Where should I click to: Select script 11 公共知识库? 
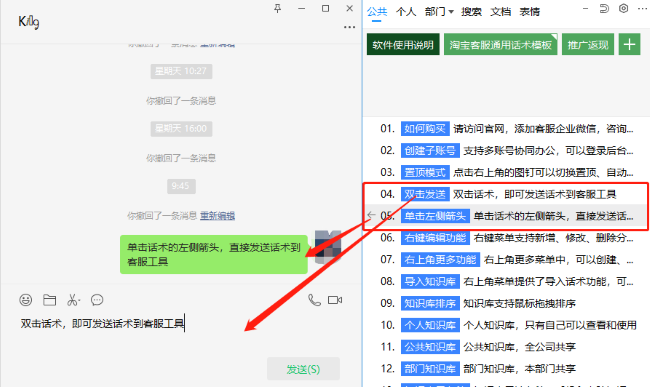click(506, 347)
